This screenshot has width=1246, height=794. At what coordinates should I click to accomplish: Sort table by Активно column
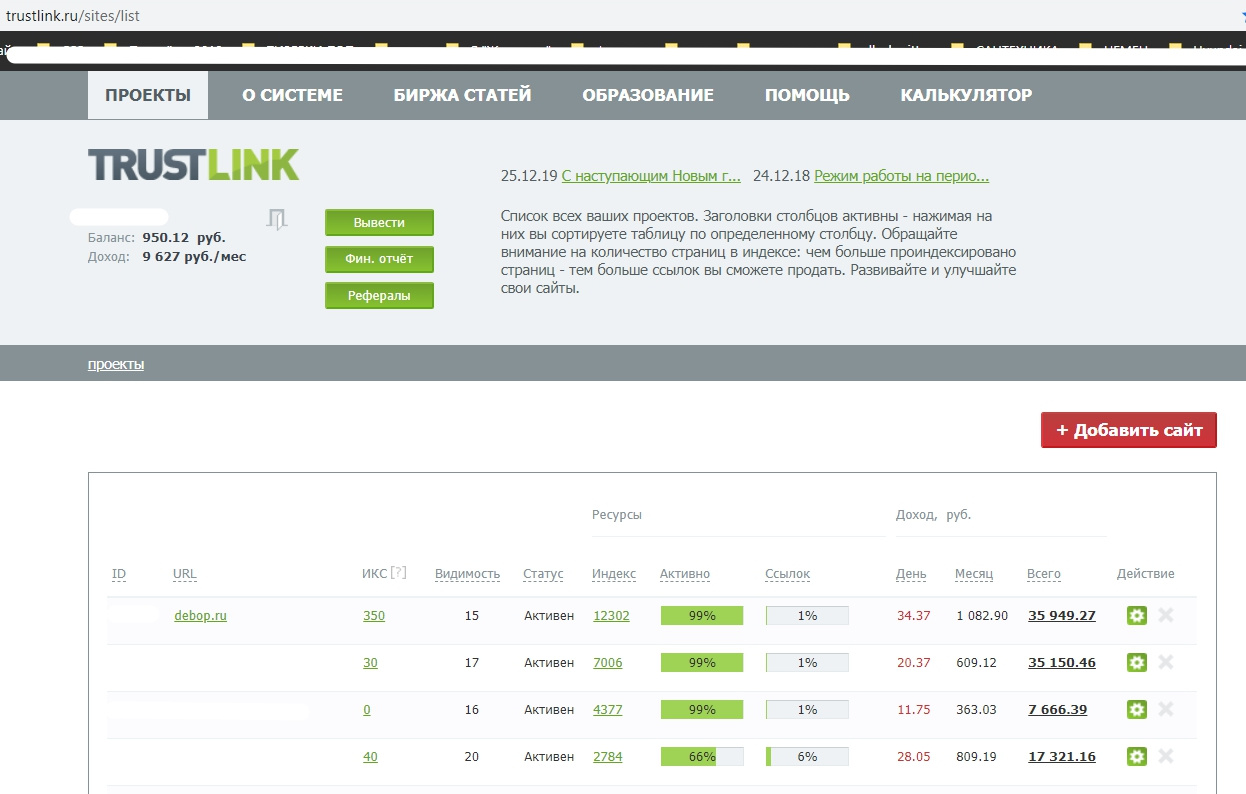685,574
